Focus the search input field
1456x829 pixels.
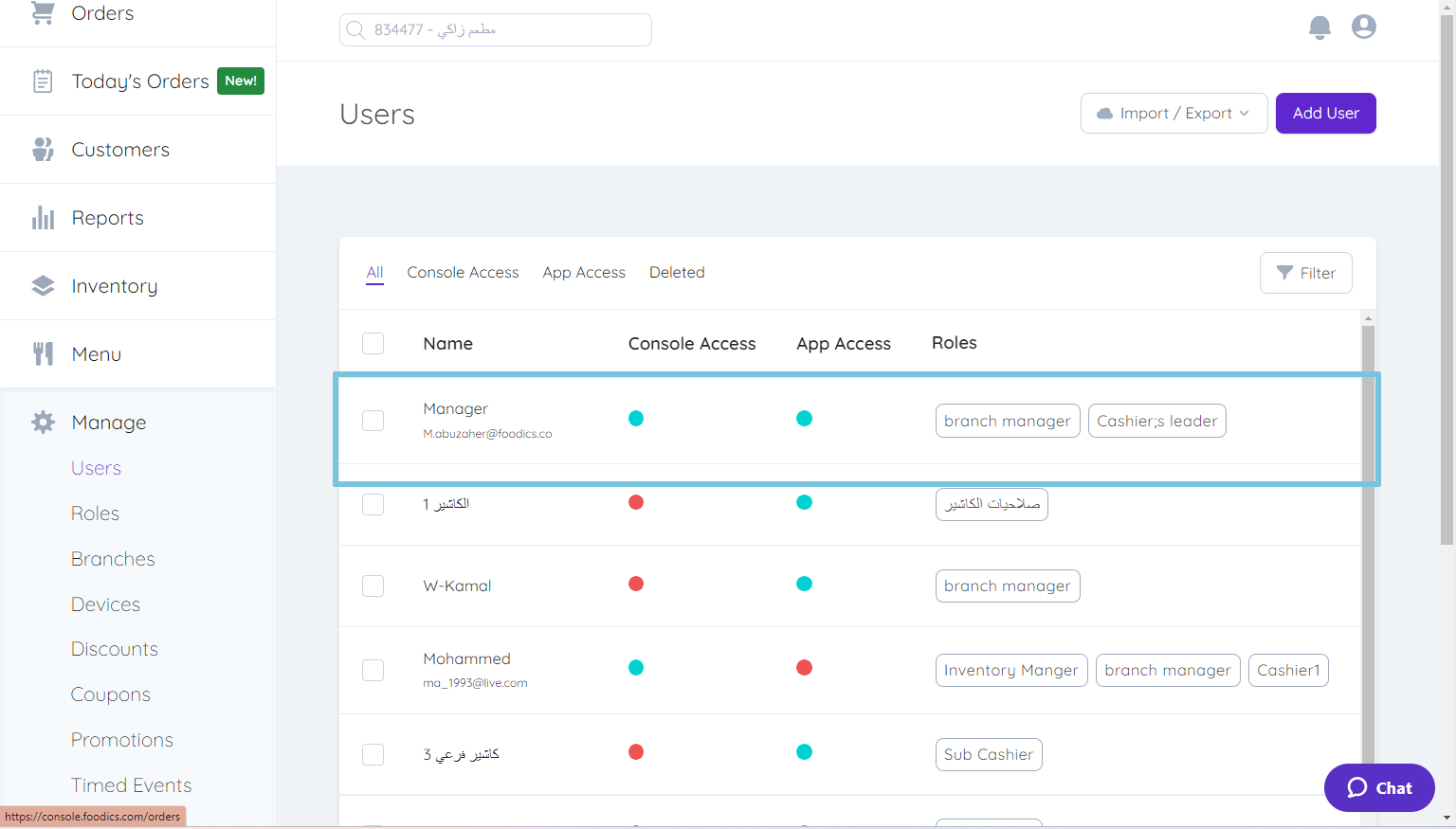pyautogui.click(x=496, y=29)
